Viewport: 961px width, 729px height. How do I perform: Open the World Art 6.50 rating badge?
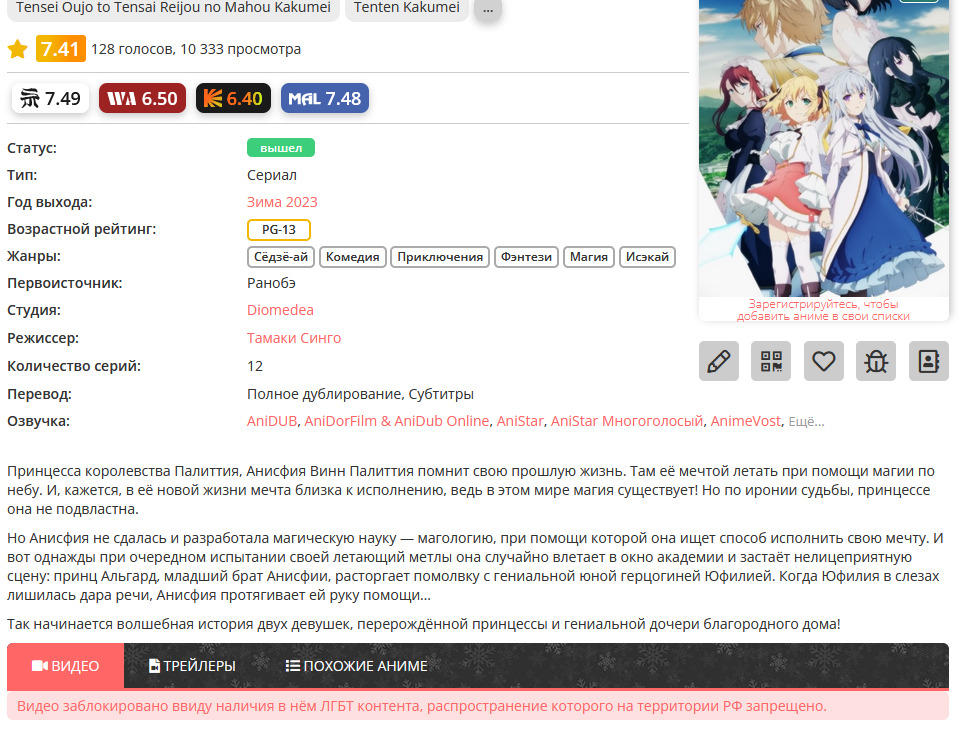point(142,98)
